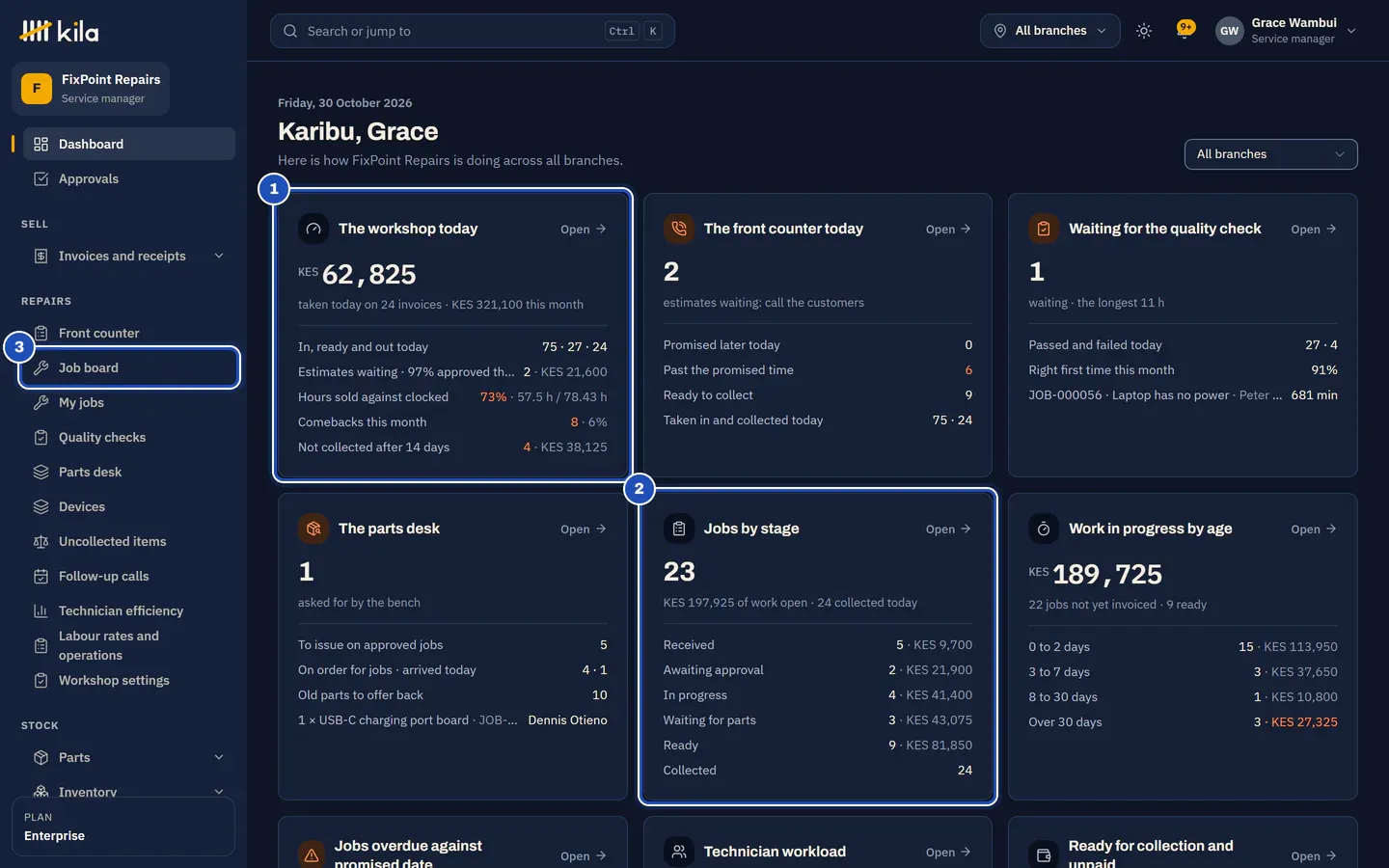The height and width of the screenshot is (868, 1389).
Task: Click the magnifier icon in the search bar
Action: point(290,31)
